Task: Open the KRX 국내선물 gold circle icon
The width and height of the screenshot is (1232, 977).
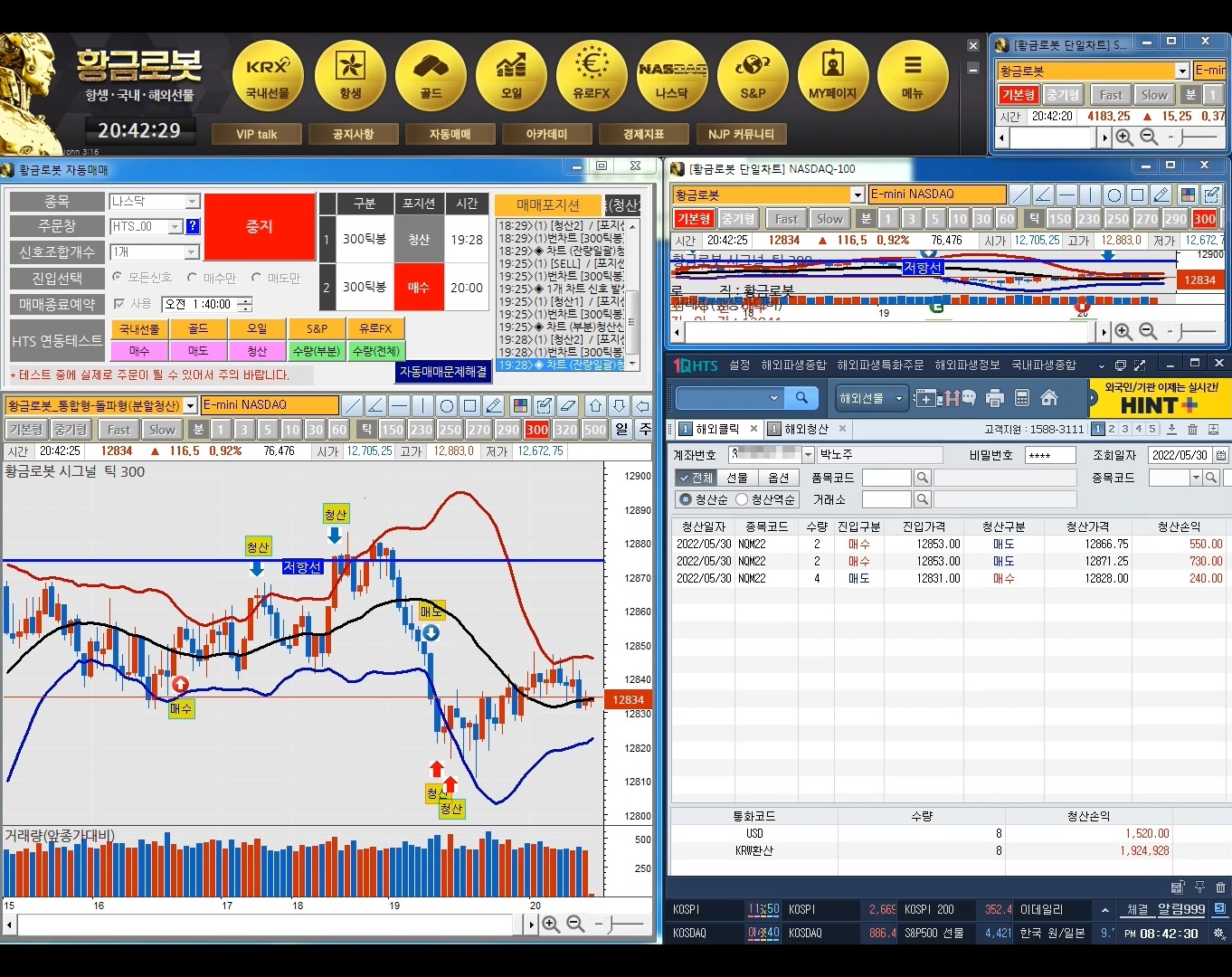Action: [x=268, y=76]
